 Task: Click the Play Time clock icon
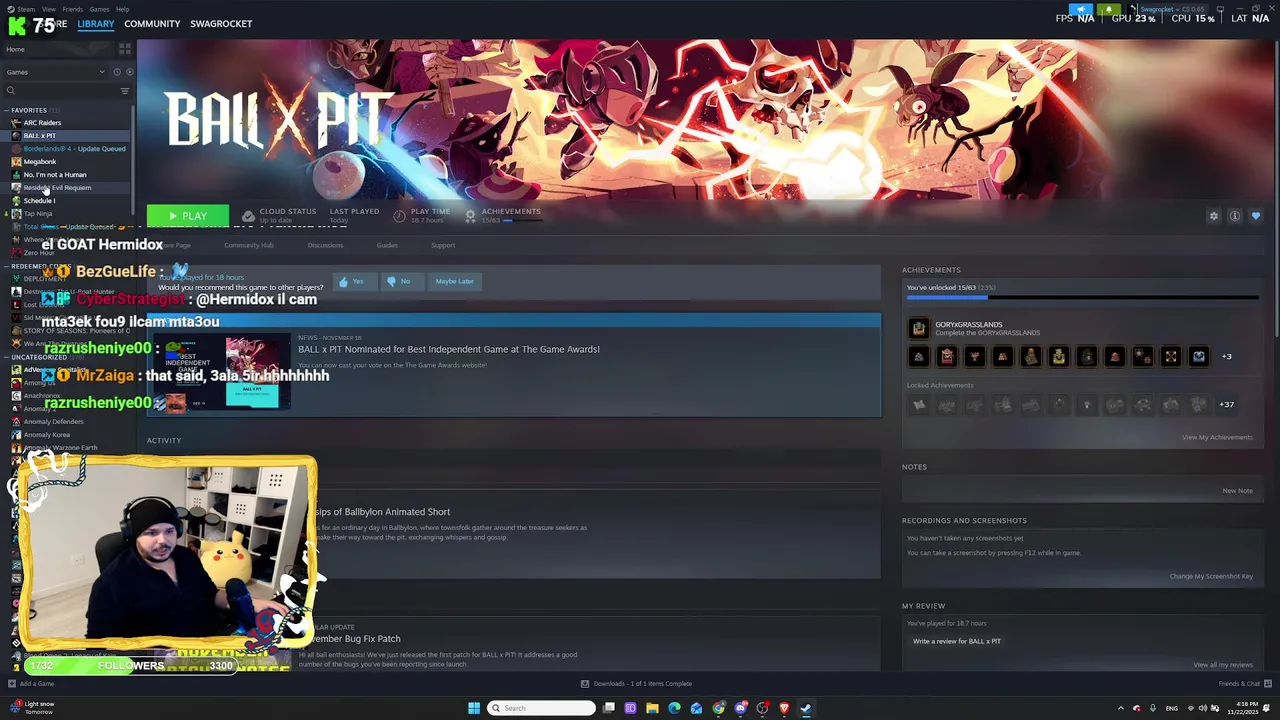point(399,216)
